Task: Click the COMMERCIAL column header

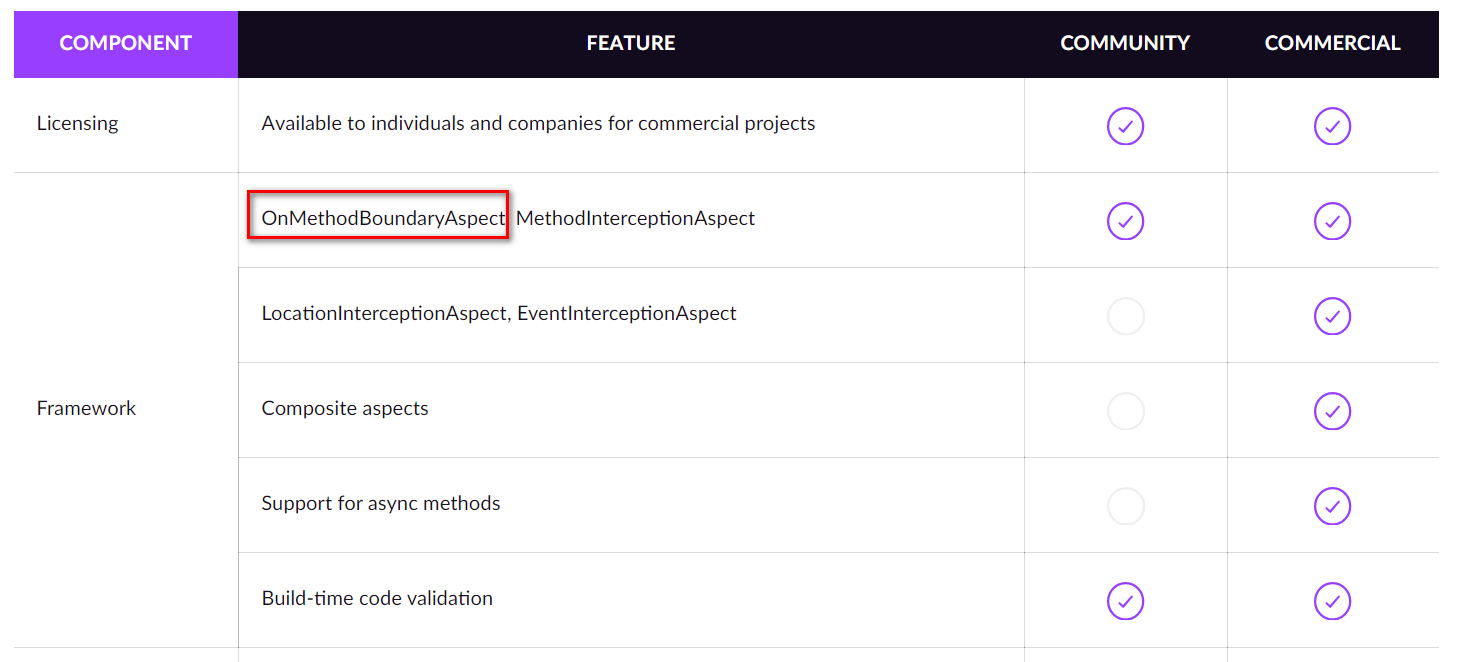Action: (x=1332, y=43)
